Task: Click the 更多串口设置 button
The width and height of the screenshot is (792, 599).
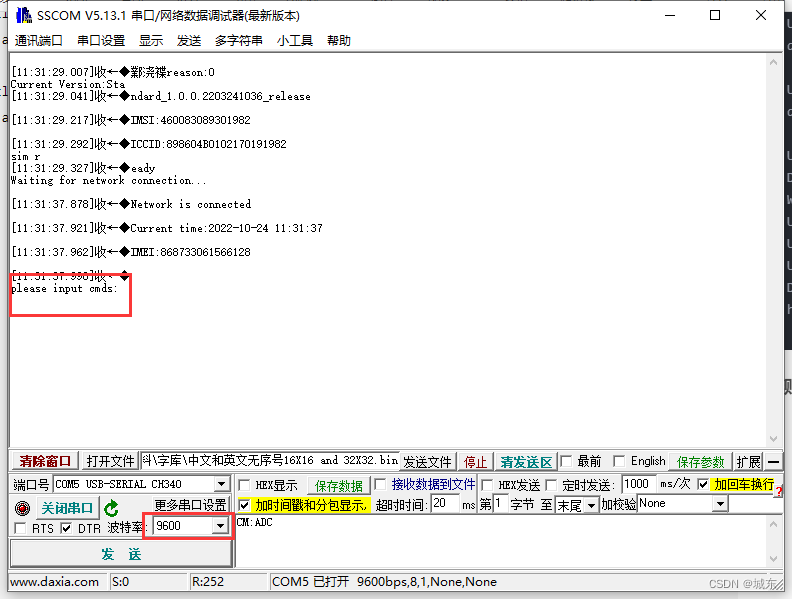Action: pyautogui.click(x=190, y=505)
